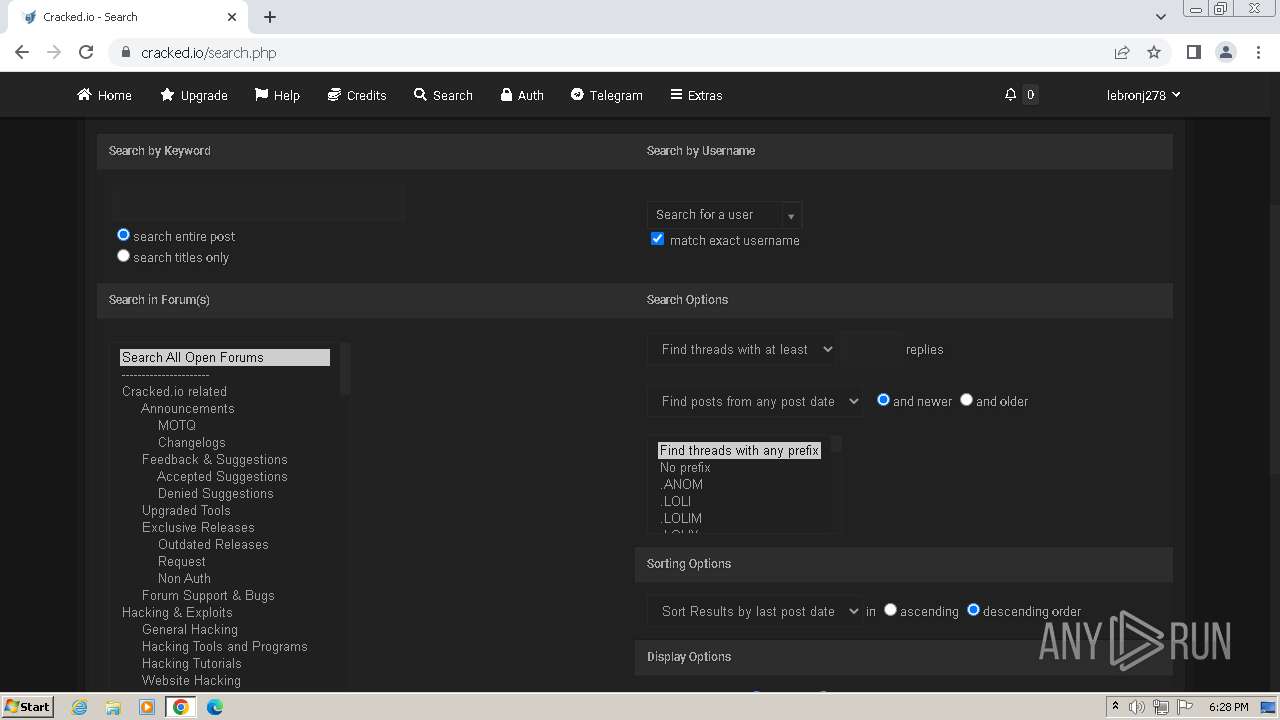Open the Home menu item
This screenshot has height=720, width=1280.
click(104, 95)
